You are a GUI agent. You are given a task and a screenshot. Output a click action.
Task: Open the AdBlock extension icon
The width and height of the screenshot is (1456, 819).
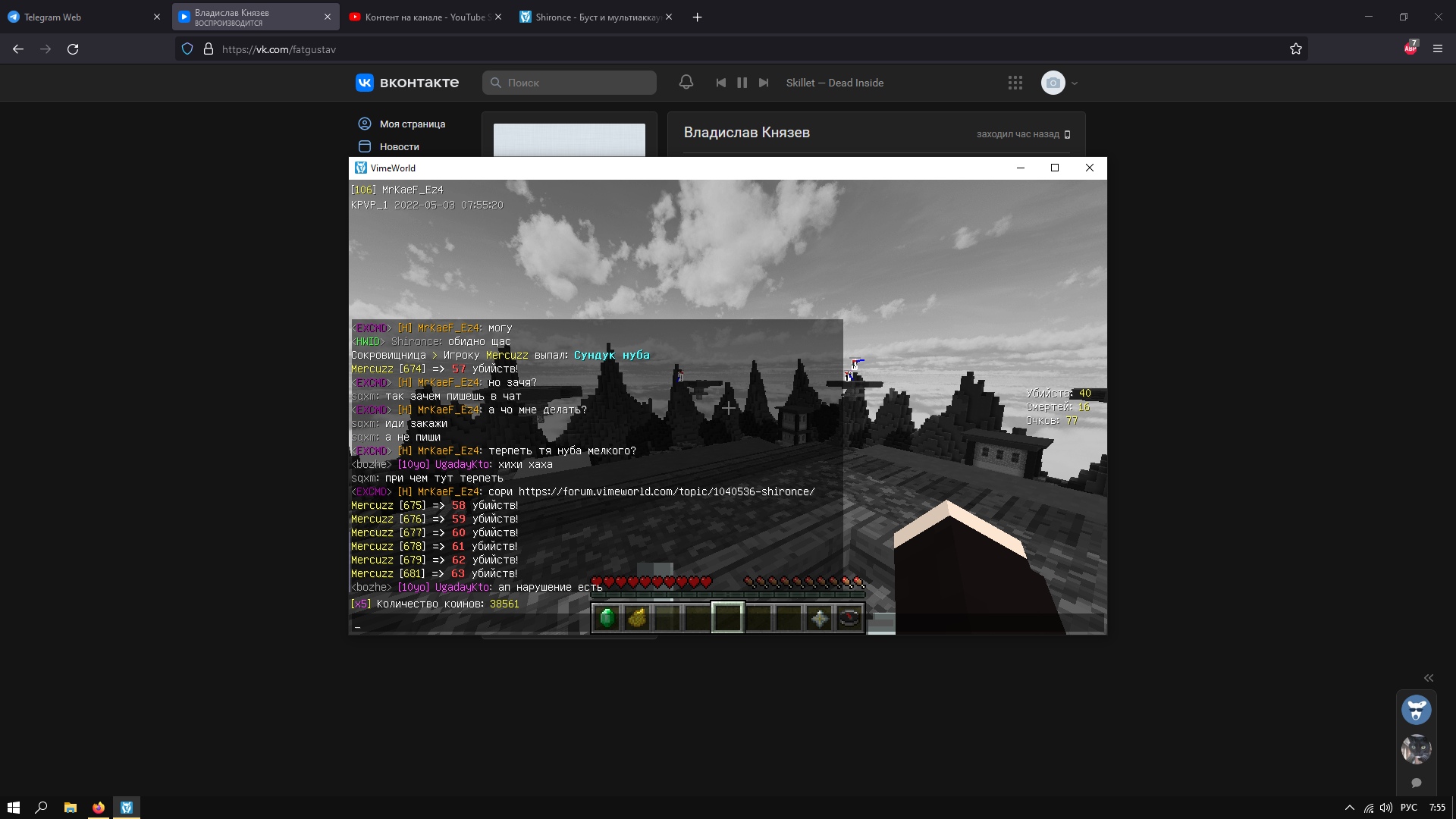[x=1410, y=49]
